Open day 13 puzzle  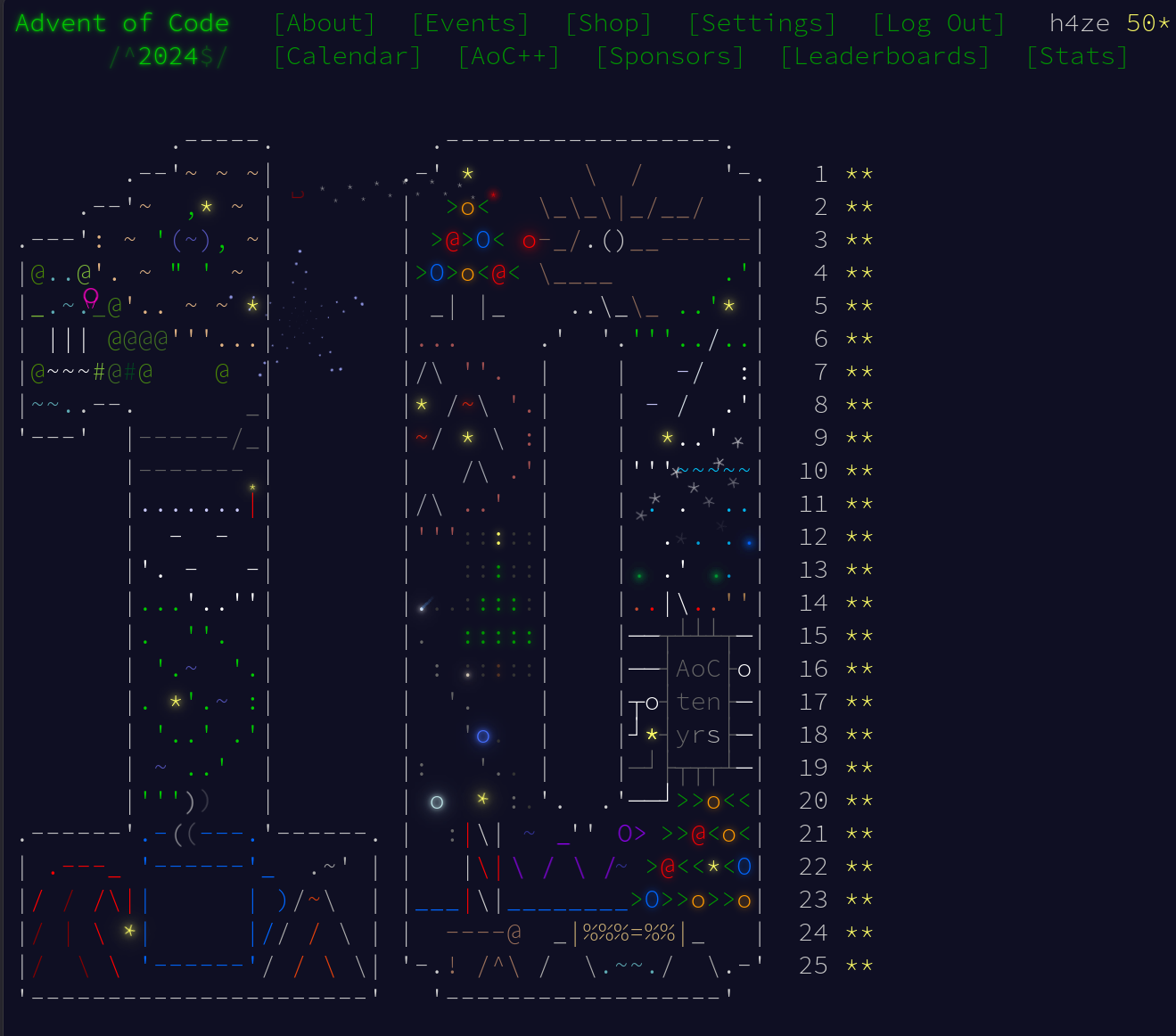click(x=814, y=570)
